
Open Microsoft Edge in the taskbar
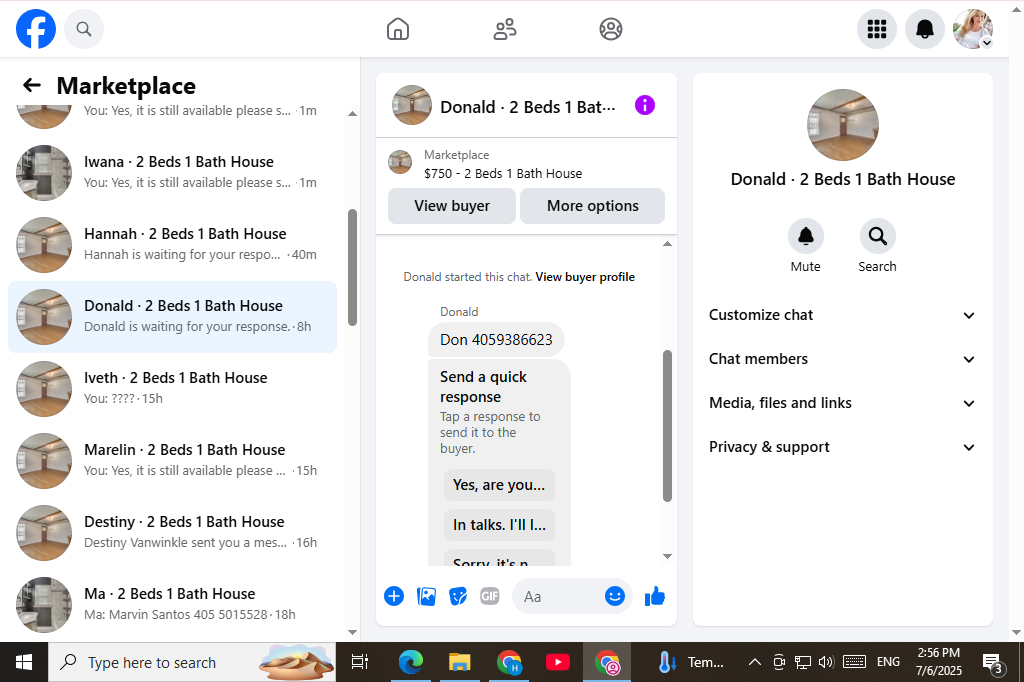click(411, 662)
